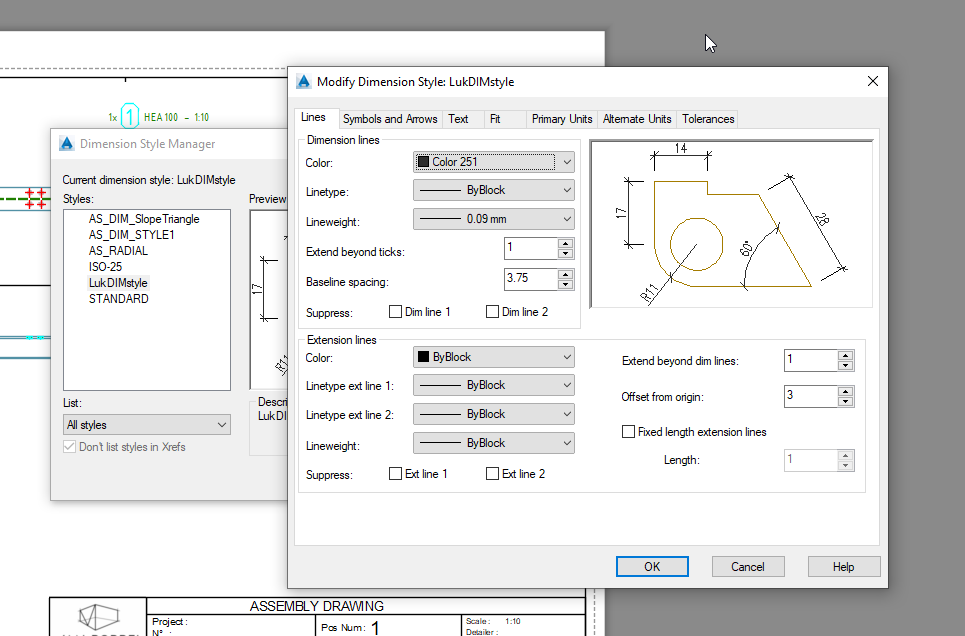
Task: Increase Baseline spacing with the up arrow
Action: 566,274
